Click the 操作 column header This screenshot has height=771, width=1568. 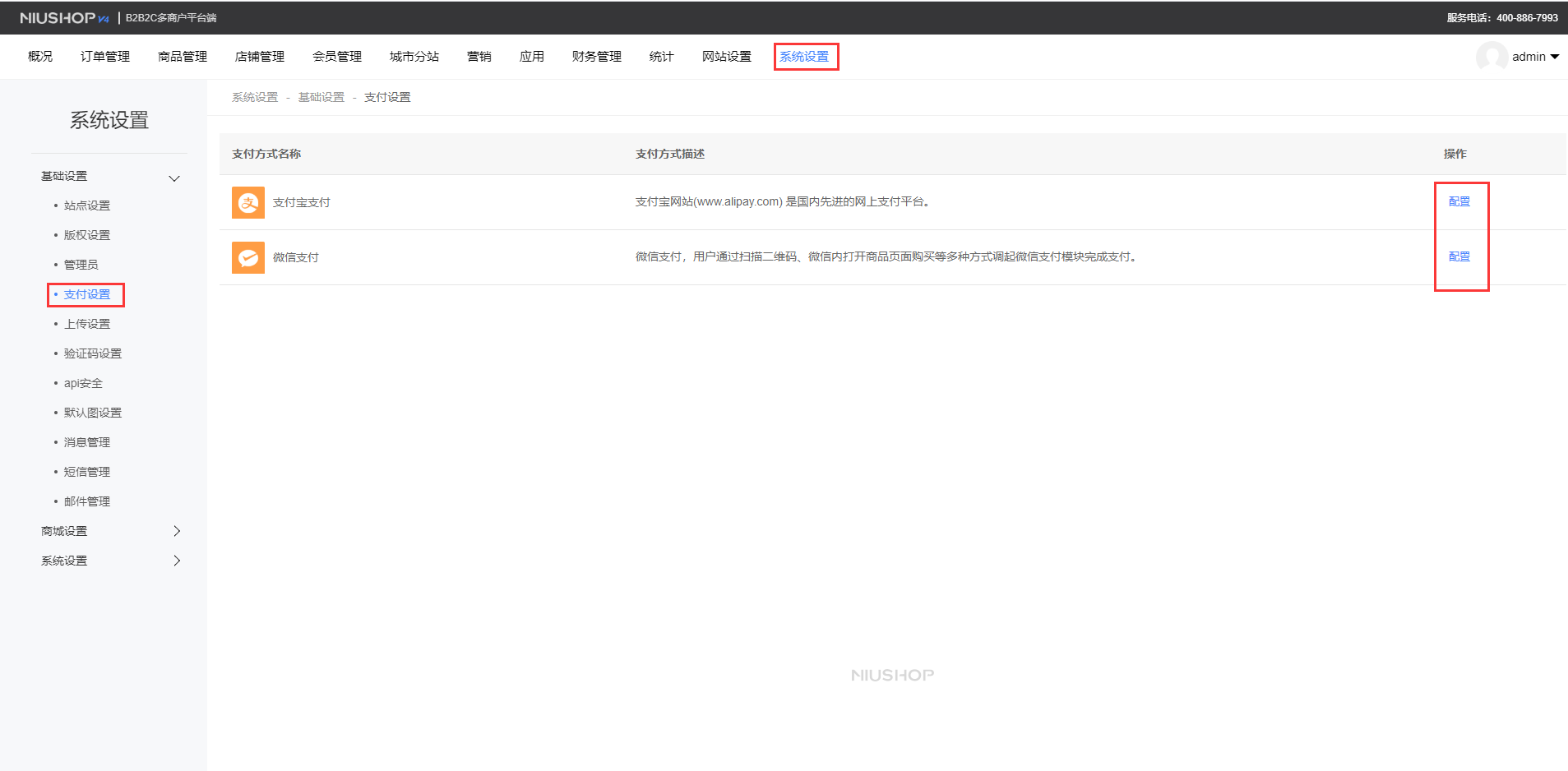point(1455,154)
